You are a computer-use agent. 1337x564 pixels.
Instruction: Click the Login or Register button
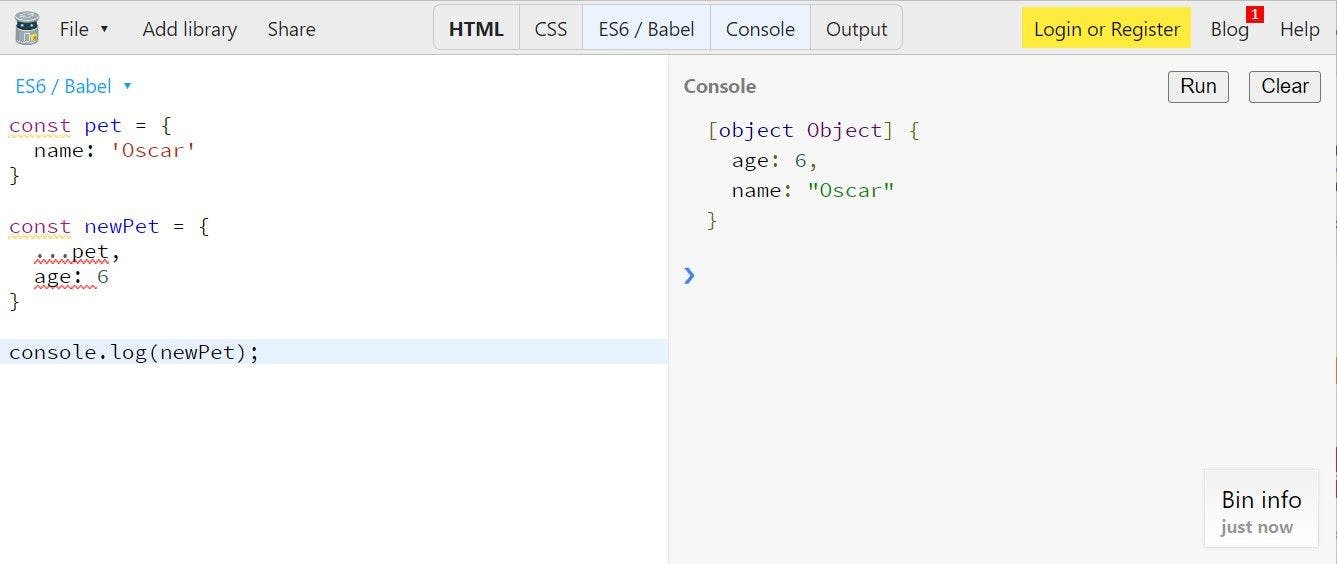1106,29
